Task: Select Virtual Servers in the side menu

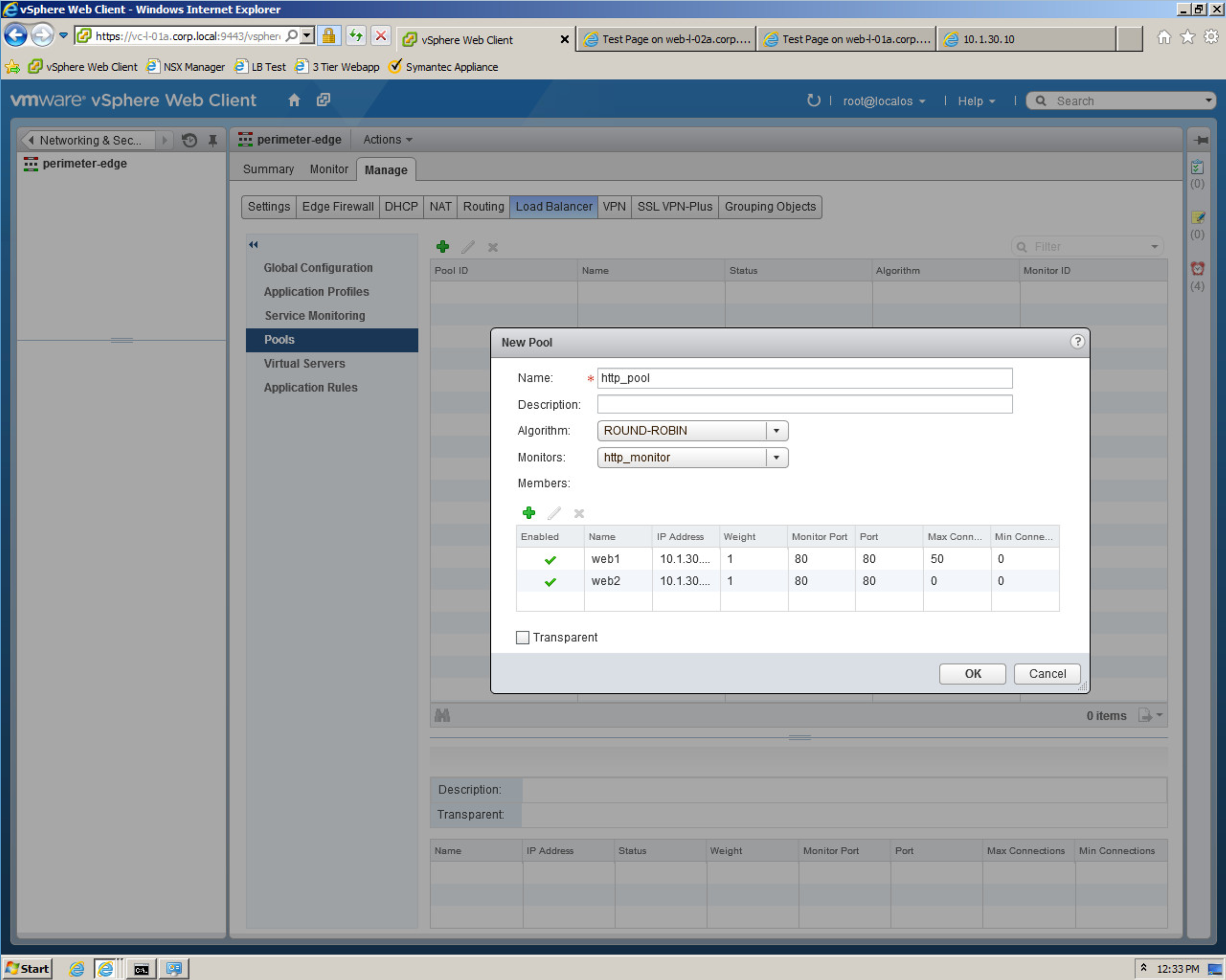Action: click(304, 363)
